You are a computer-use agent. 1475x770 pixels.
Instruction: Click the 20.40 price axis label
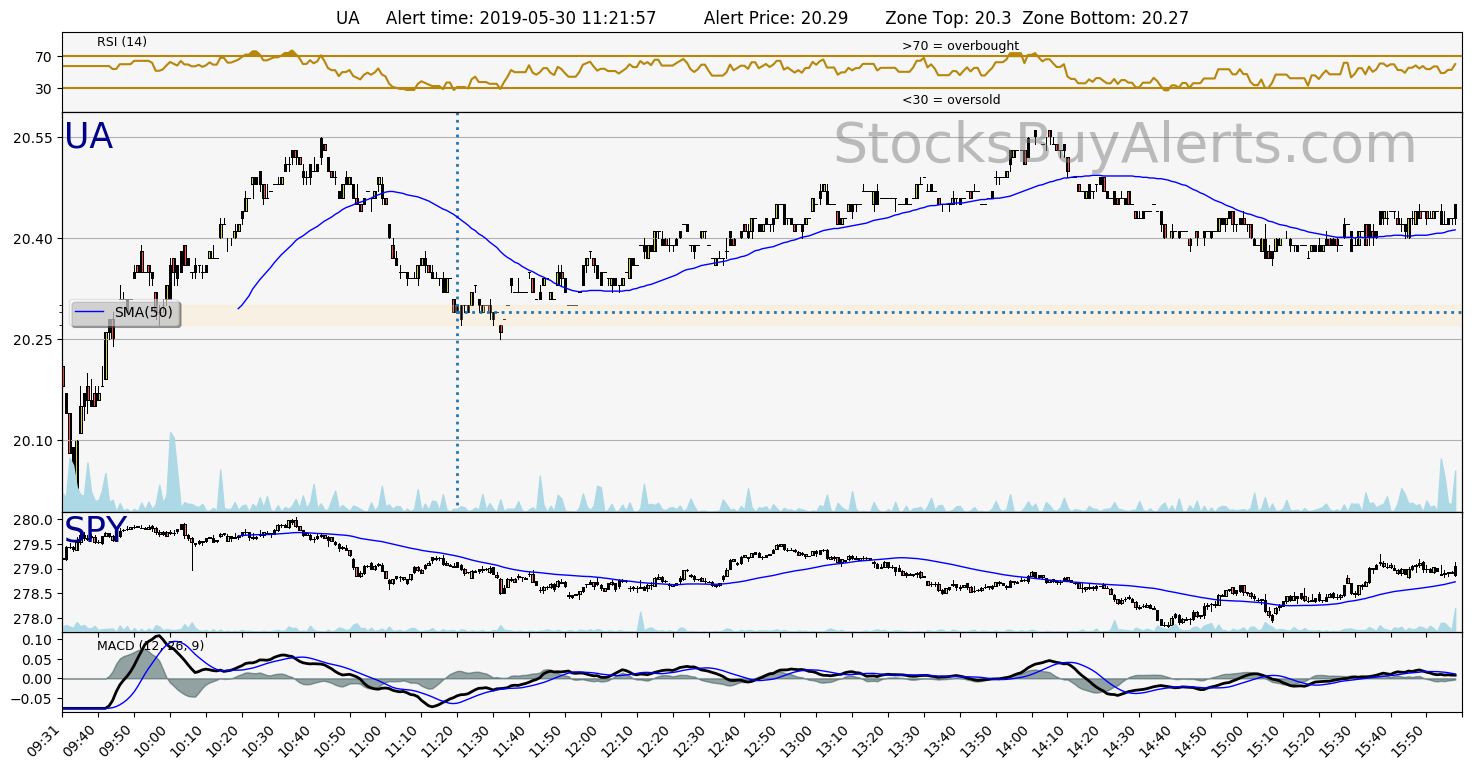click(32, 239)
